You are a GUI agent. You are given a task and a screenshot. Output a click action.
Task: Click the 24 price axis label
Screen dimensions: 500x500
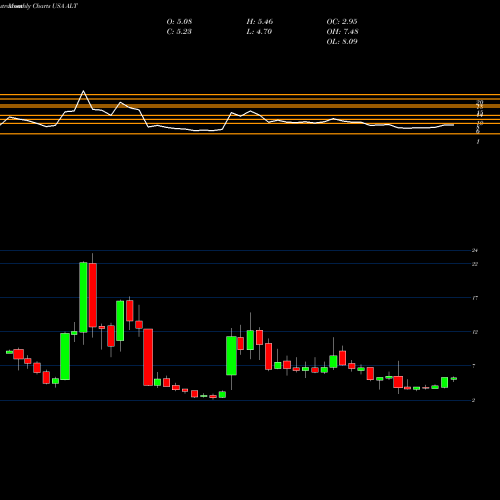tap(475, 250)
